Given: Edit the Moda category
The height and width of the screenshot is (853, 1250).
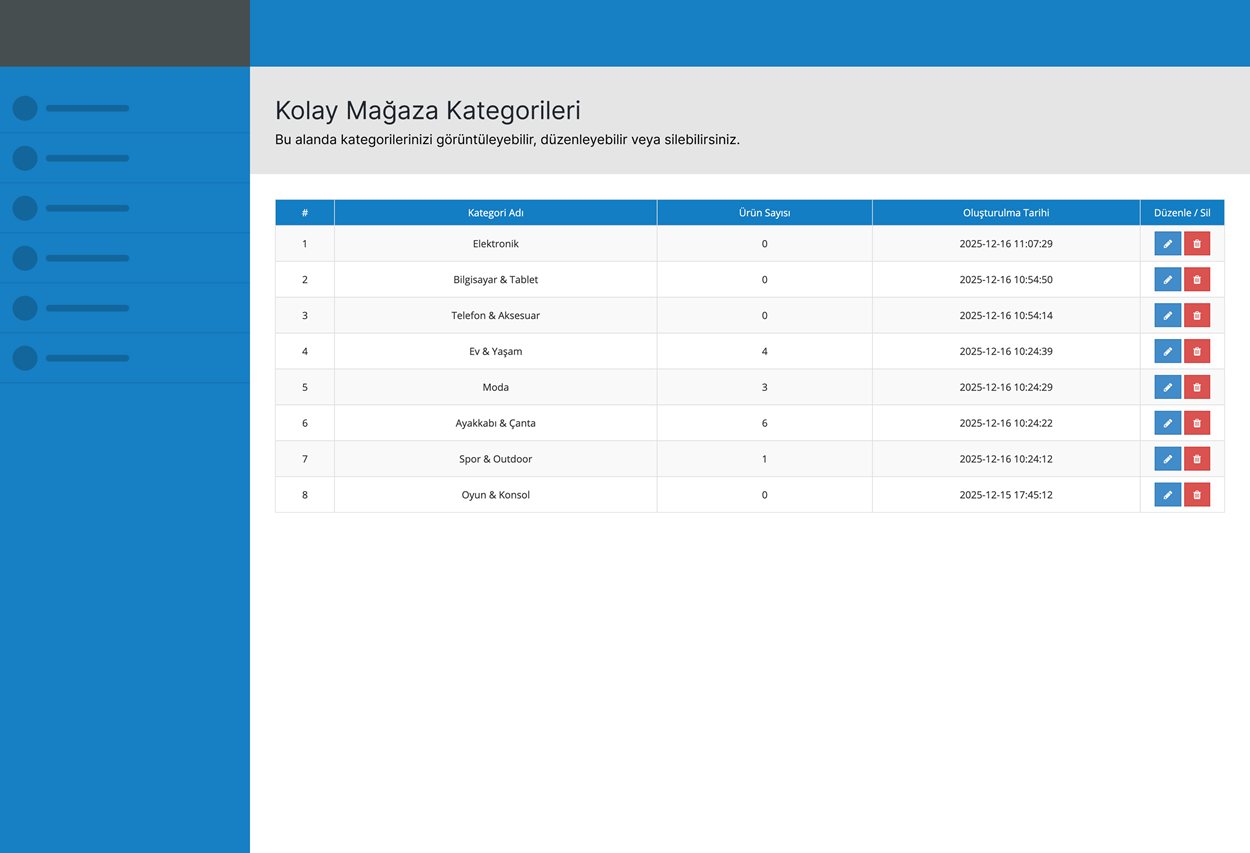Looking at the screenshot, I should [1167, 388].
